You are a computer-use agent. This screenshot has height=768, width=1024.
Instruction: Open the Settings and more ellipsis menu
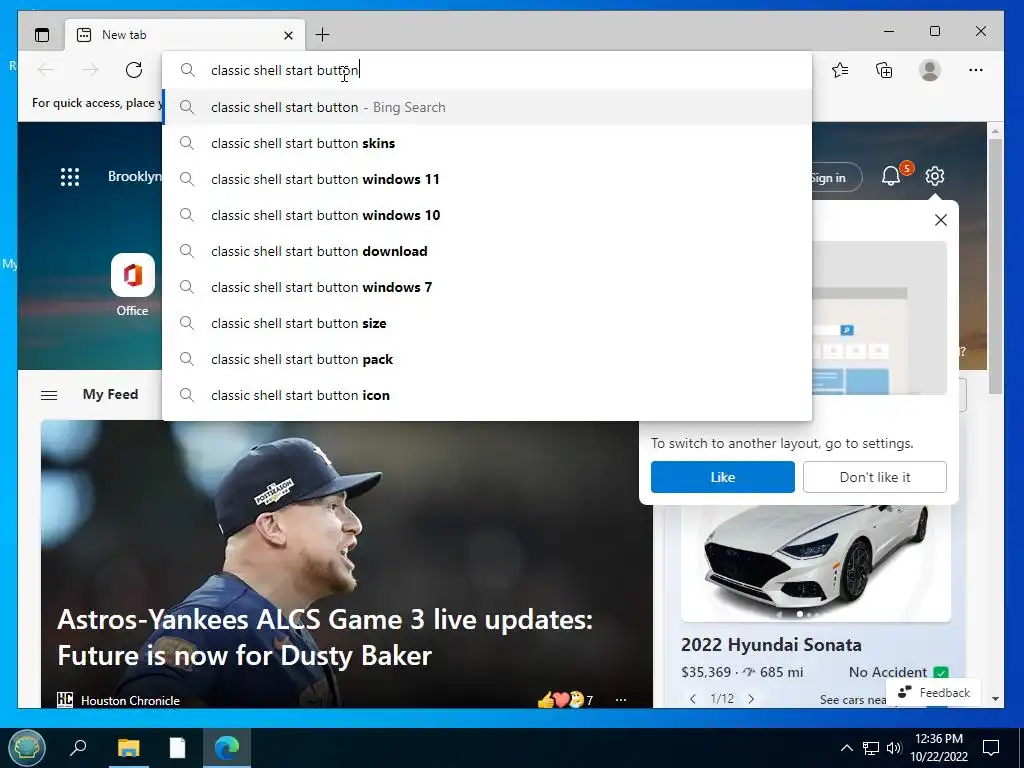coord(976,70)
